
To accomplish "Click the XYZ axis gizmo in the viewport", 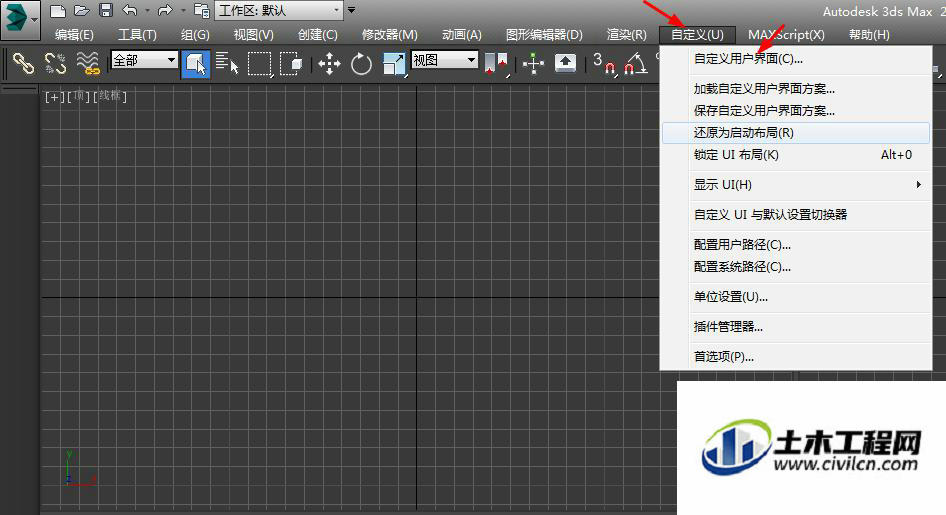I will [81, 468].
